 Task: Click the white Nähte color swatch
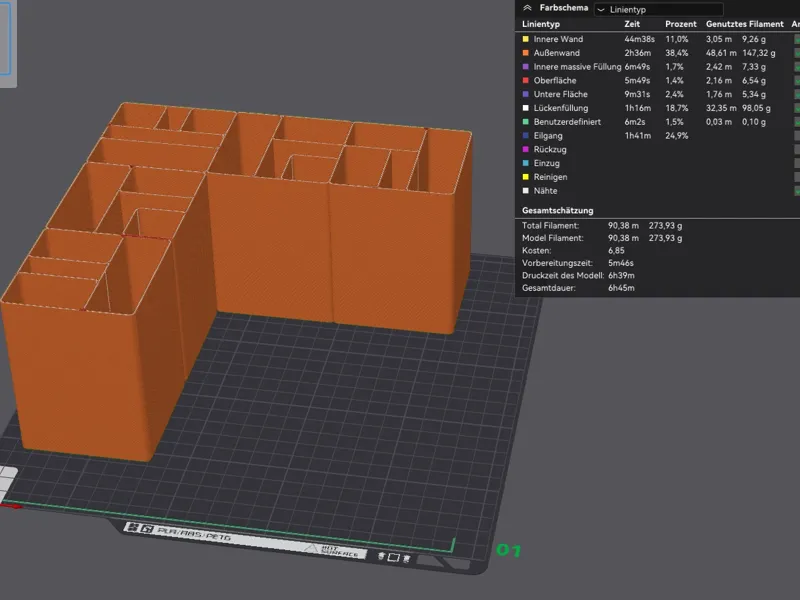pyautogui.click(x=526, y=190)
